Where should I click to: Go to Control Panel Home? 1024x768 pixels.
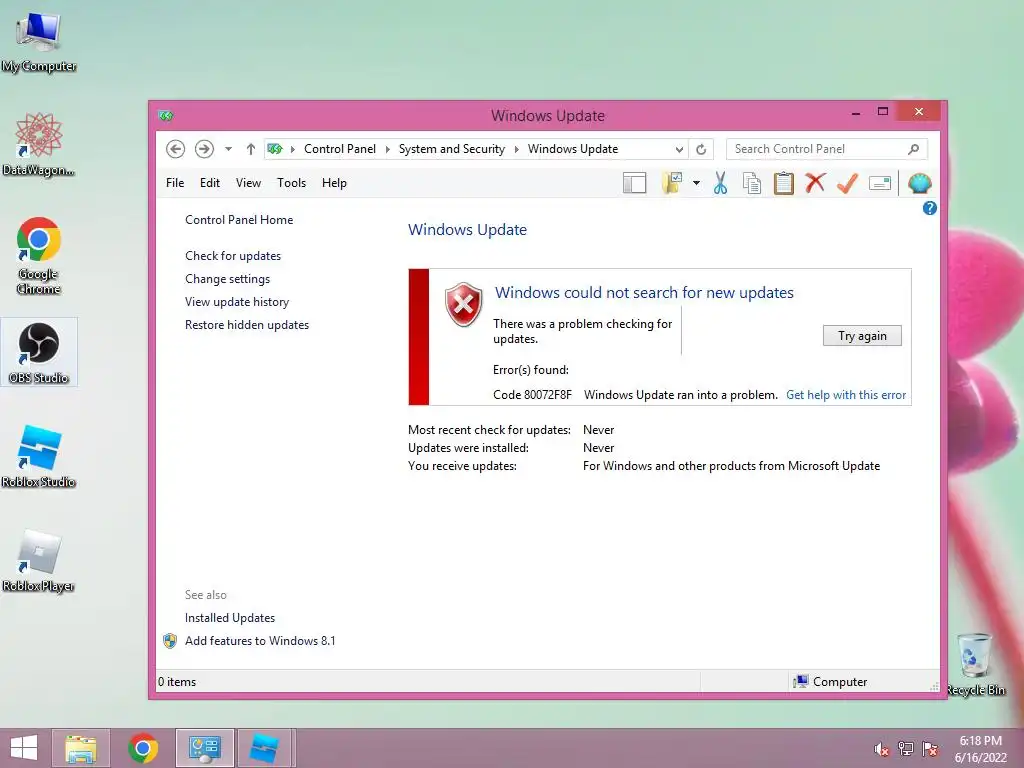[239, 220]
